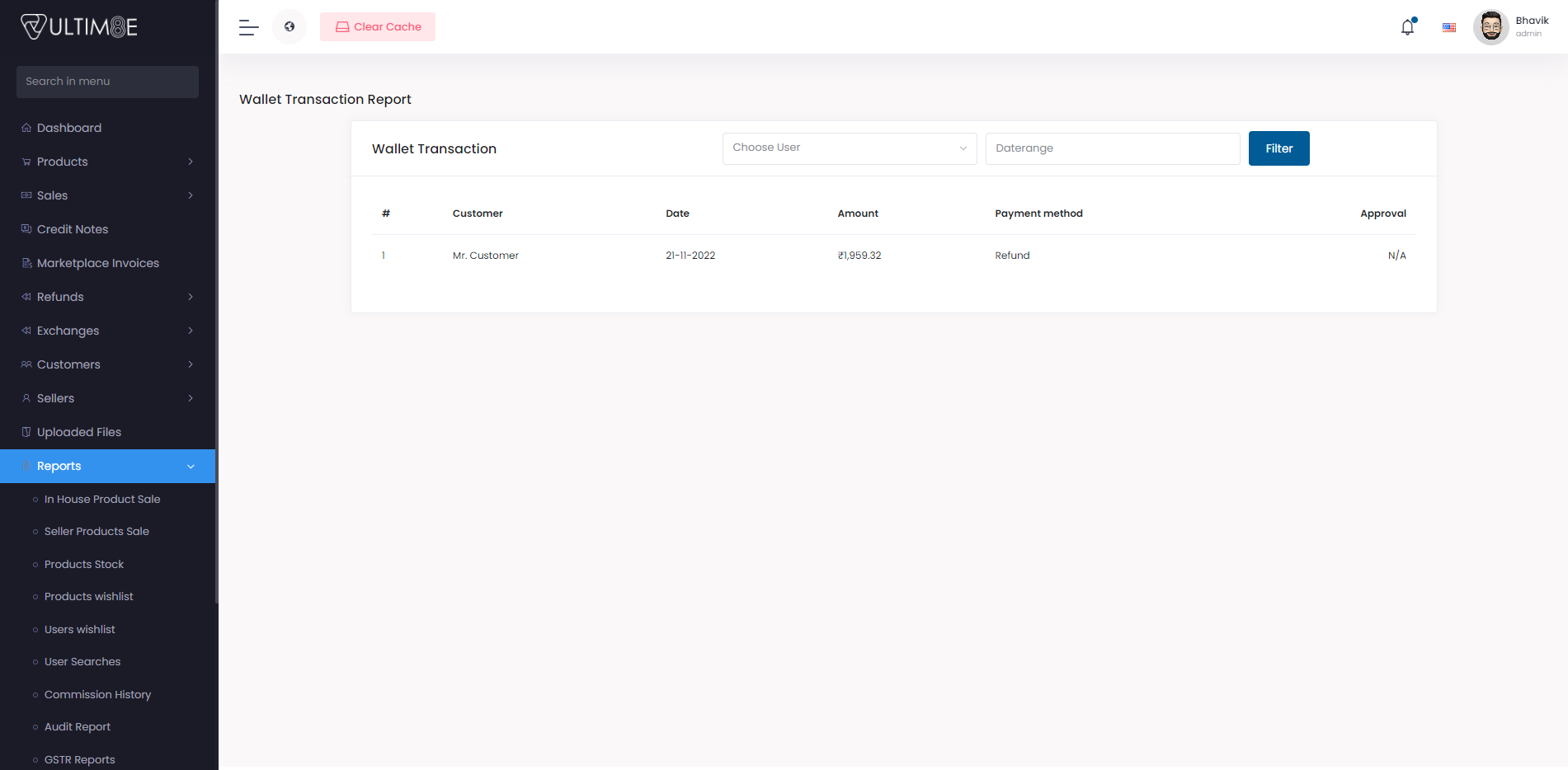1568x770 pixels.
Task: Open the notifications bell
Action: click(x=1407, y=27)
